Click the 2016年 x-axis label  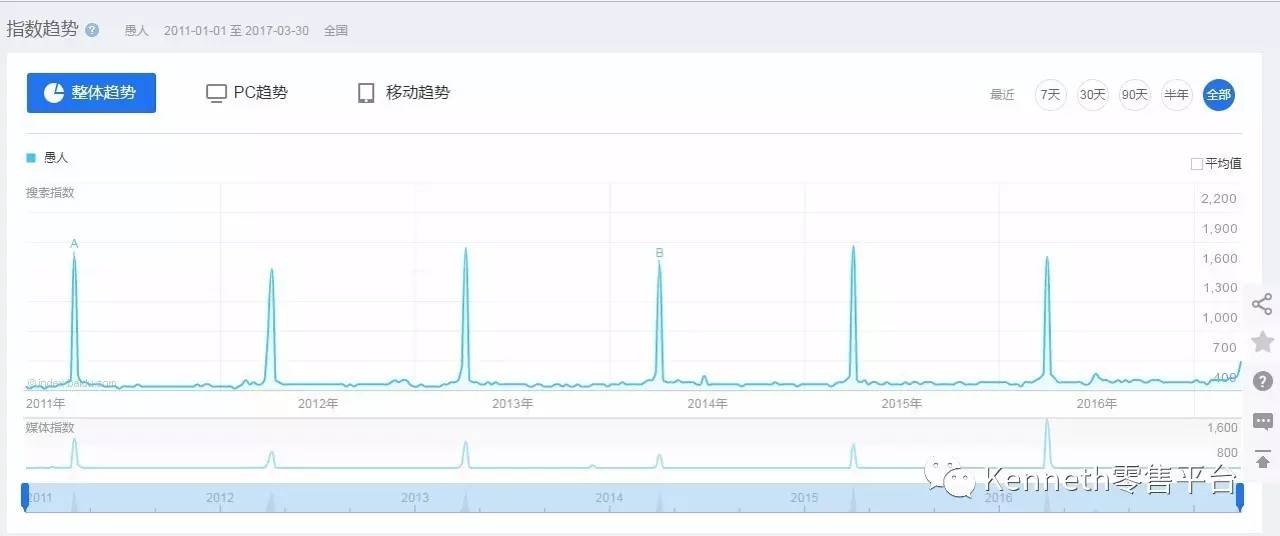tap(1097, 404)
